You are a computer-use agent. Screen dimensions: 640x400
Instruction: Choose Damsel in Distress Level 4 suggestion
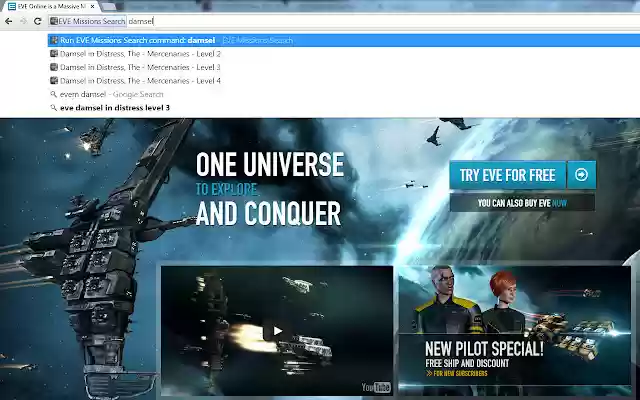pyautogui.click(x=344, y=81)
